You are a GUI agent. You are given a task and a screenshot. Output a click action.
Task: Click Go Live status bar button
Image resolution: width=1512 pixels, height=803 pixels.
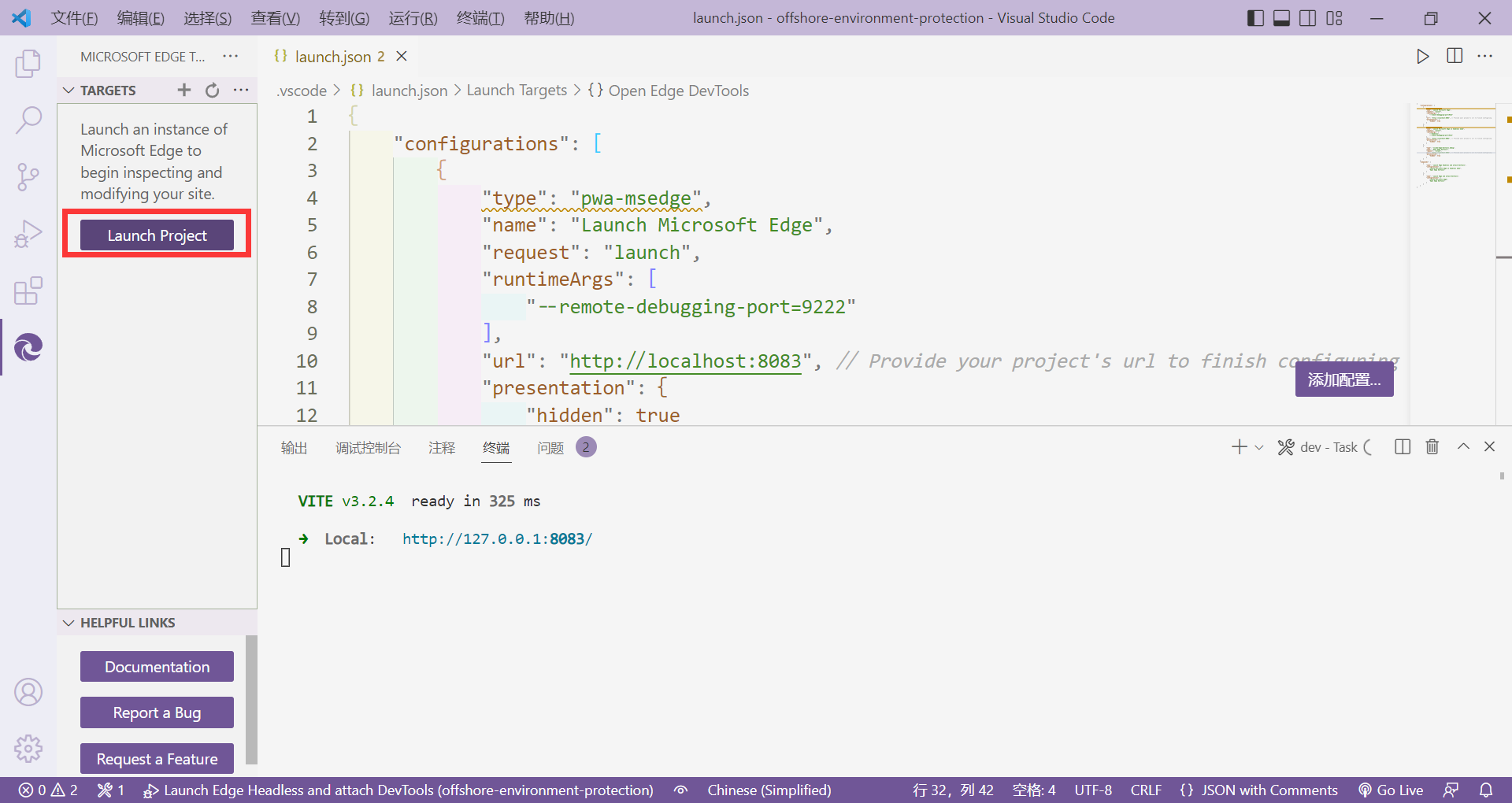pos(1391,790)
